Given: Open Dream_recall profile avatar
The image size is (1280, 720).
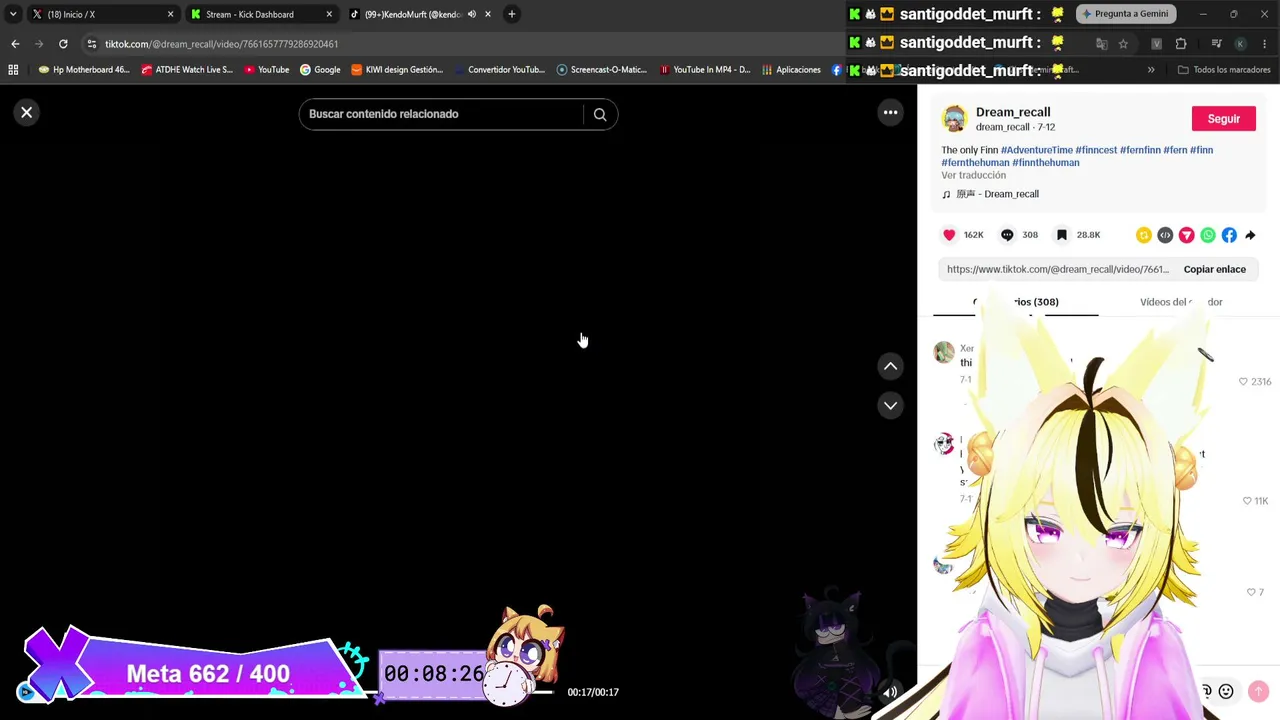Looking at the screenshot, I should (x=954, y=118).
